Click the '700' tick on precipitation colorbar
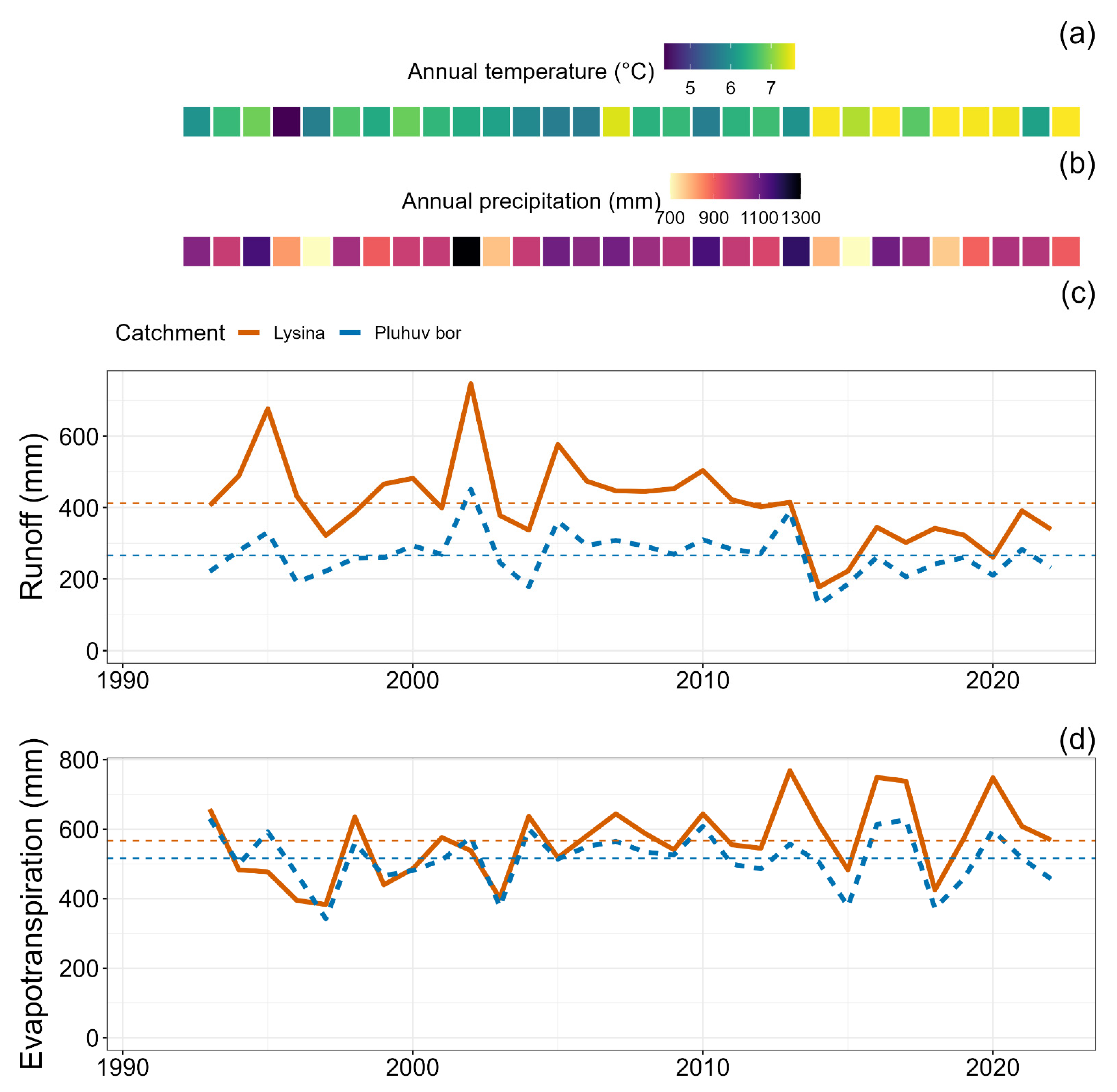 click(670, 218)
